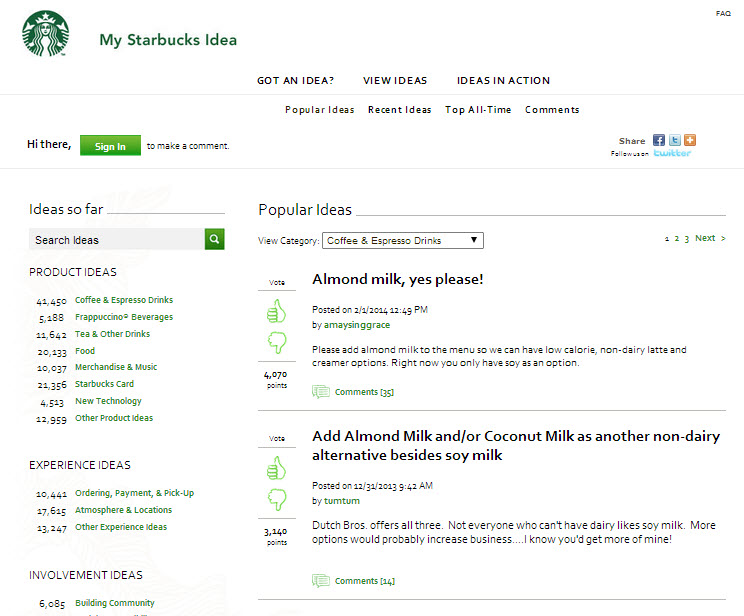Open Merchandise & Music category
Image resolution: width=744 pixels, height=616 pixels.
pos(116,367)
